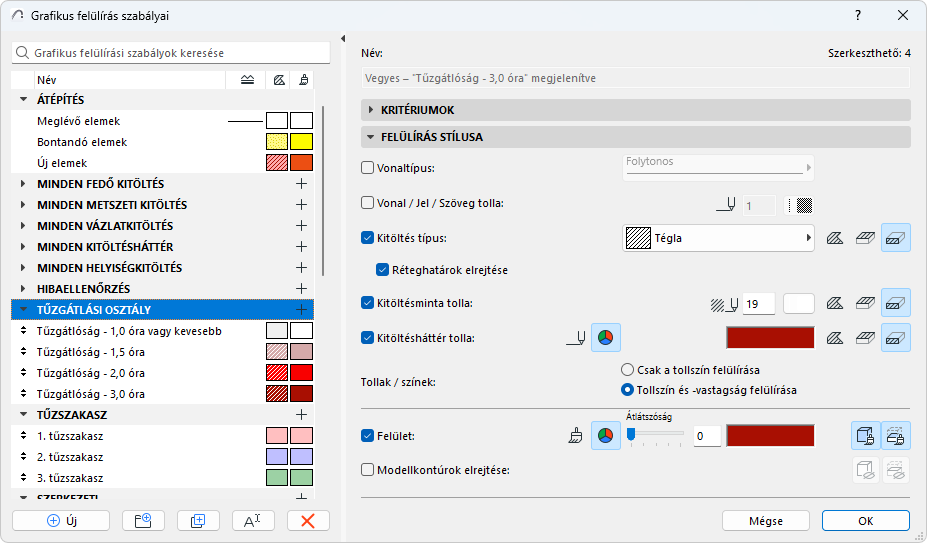Enable Vonal / Jel / Szöveg tolla checkbox

point(368,203)
